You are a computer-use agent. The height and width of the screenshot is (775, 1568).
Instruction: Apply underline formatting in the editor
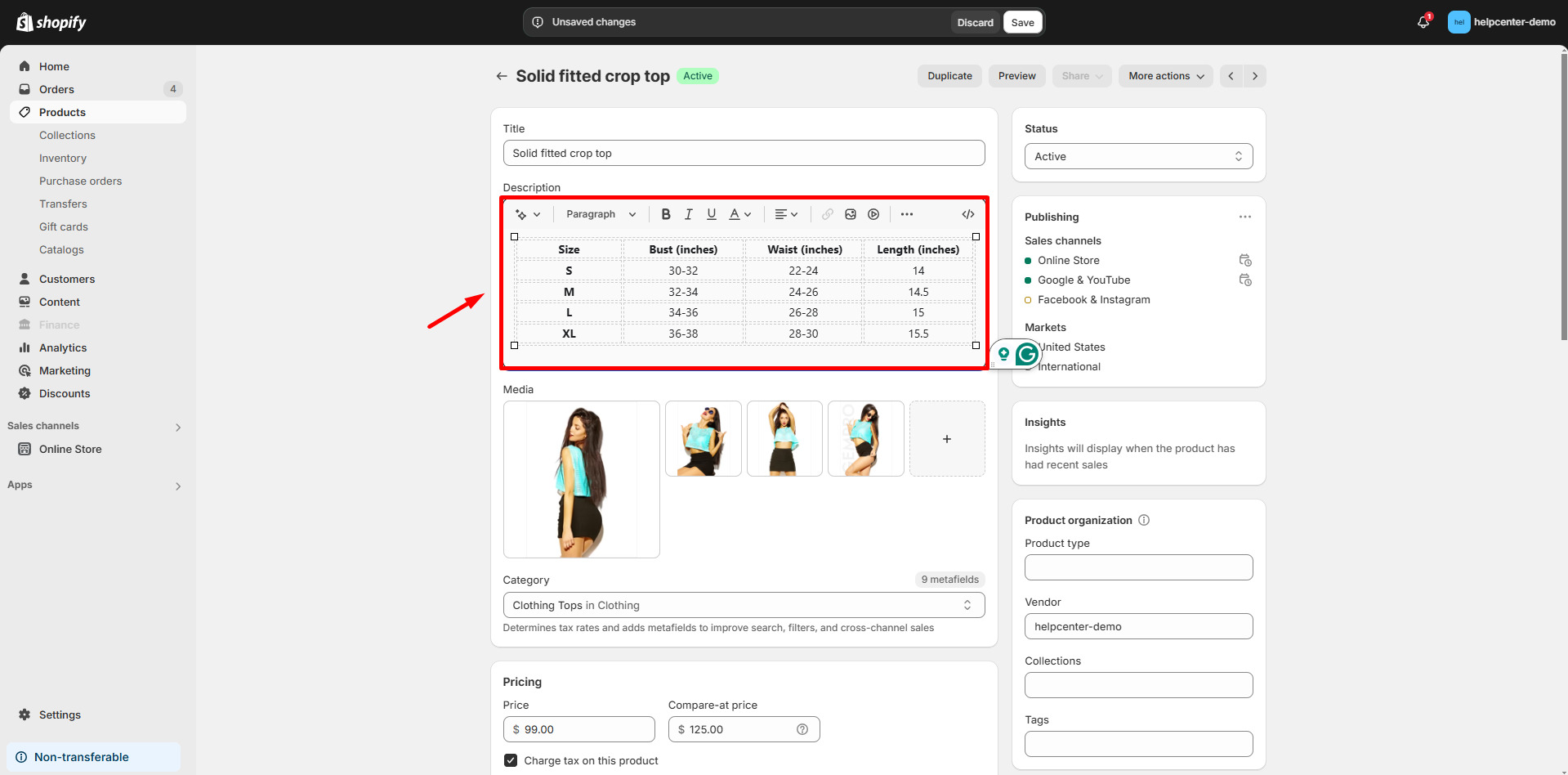click(x=711, y=213)
